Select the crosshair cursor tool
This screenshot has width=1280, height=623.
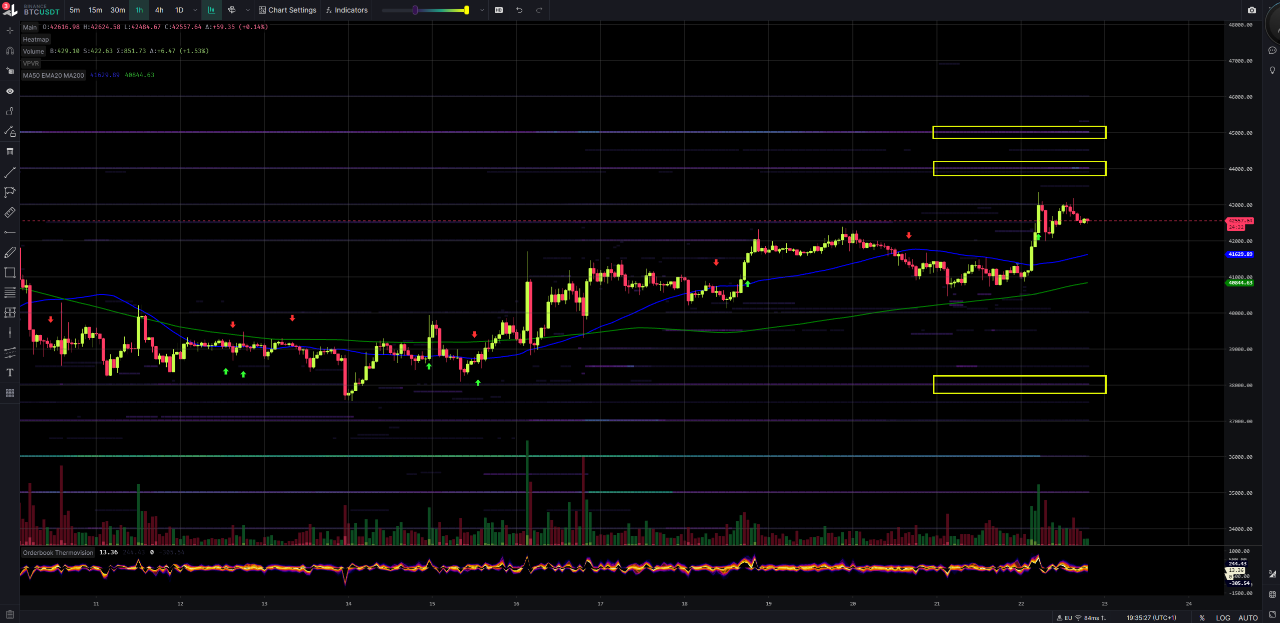coord(10,30)
